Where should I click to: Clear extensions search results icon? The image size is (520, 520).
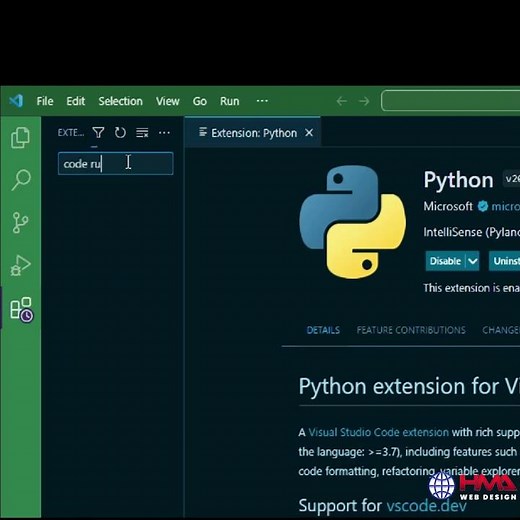click(142, 133)
